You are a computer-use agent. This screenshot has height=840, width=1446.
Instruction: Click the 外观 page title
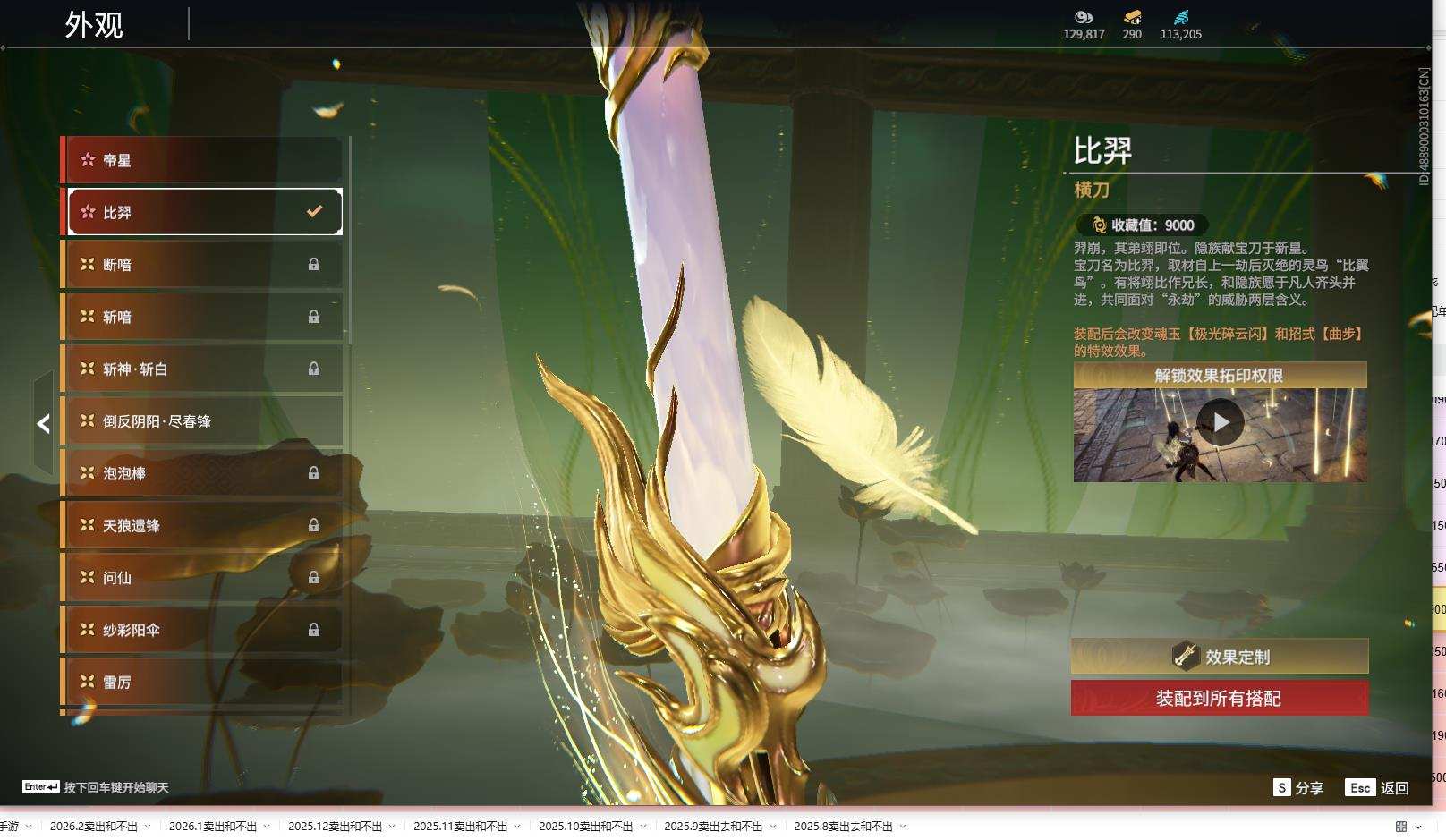click(x=94, y=24)
